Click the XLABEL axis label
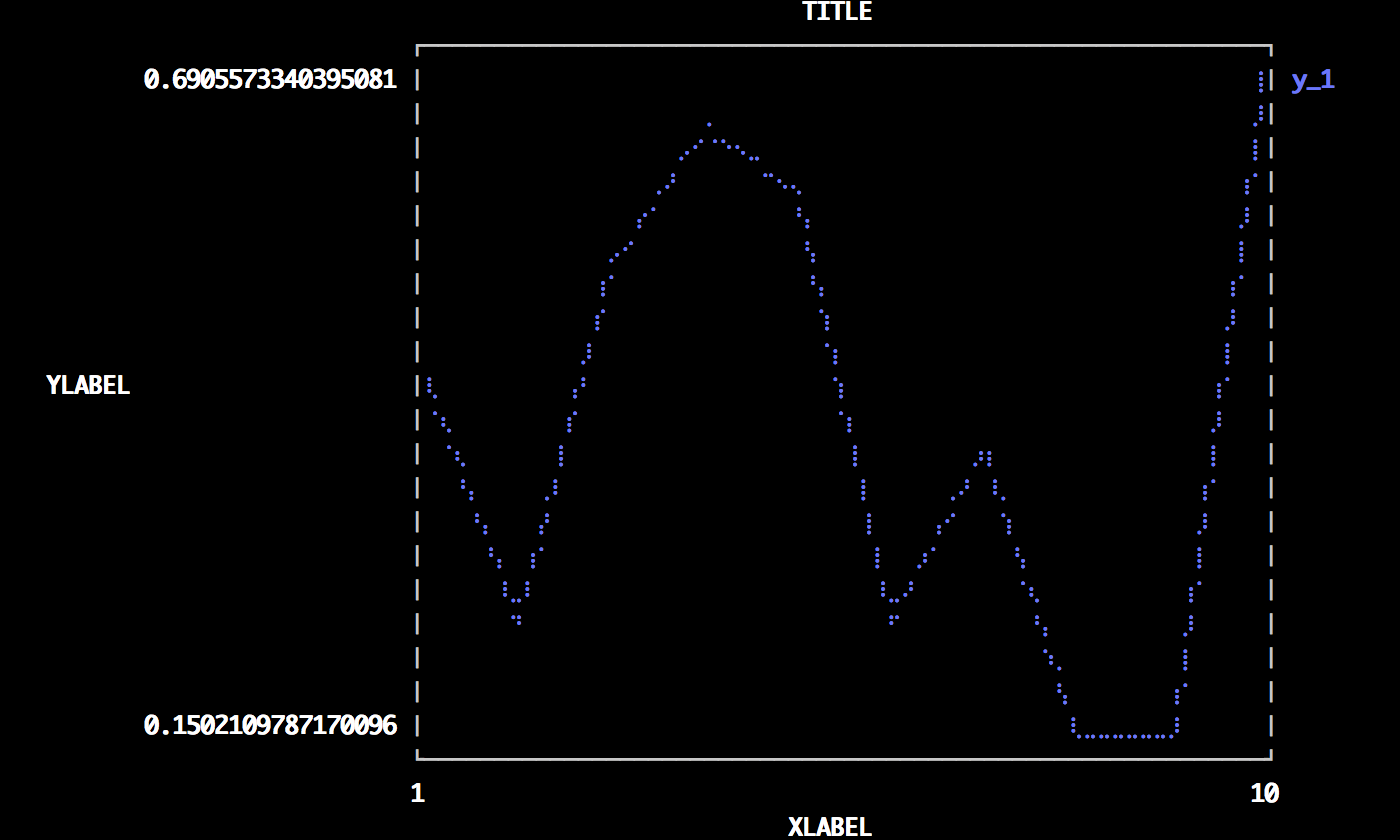 tap(829, 827)
